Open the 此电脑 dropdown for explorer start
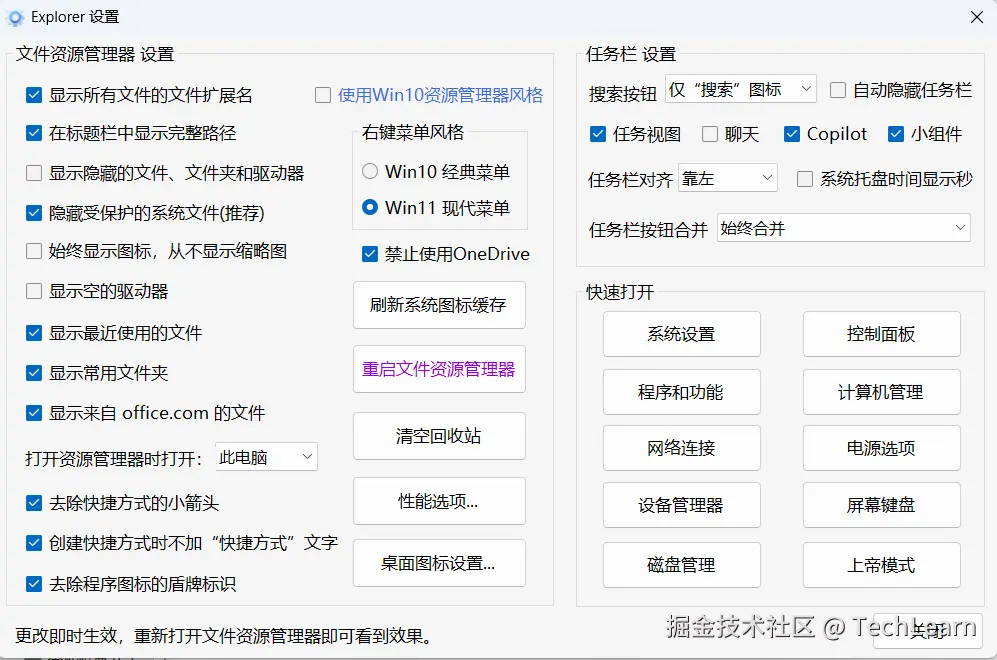Viewport: 997px width, 660px height. point(266,457)
